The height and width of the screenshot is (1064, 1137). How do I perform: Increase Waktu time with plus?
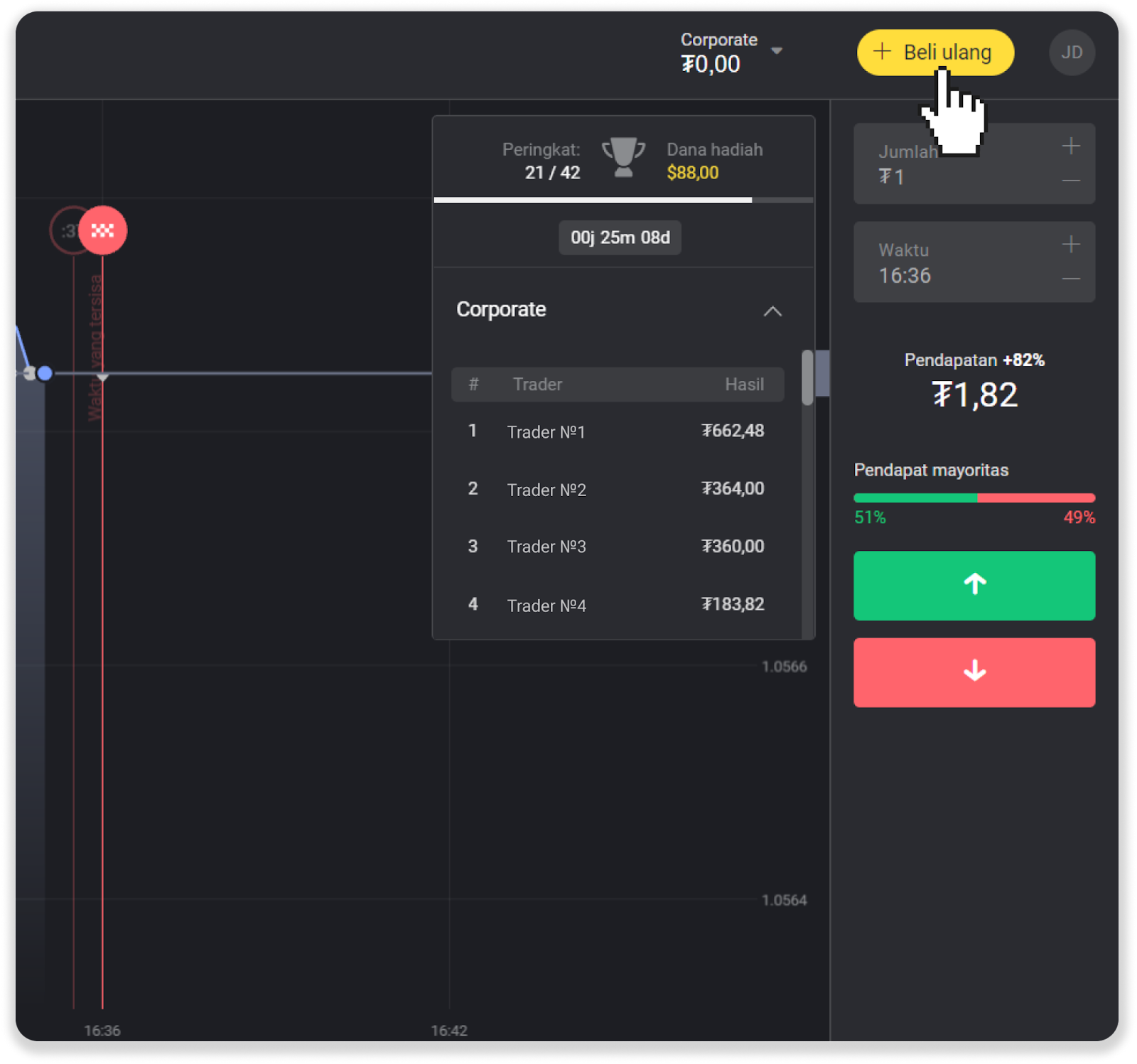pyautogui.click(x=1071, y=245)
